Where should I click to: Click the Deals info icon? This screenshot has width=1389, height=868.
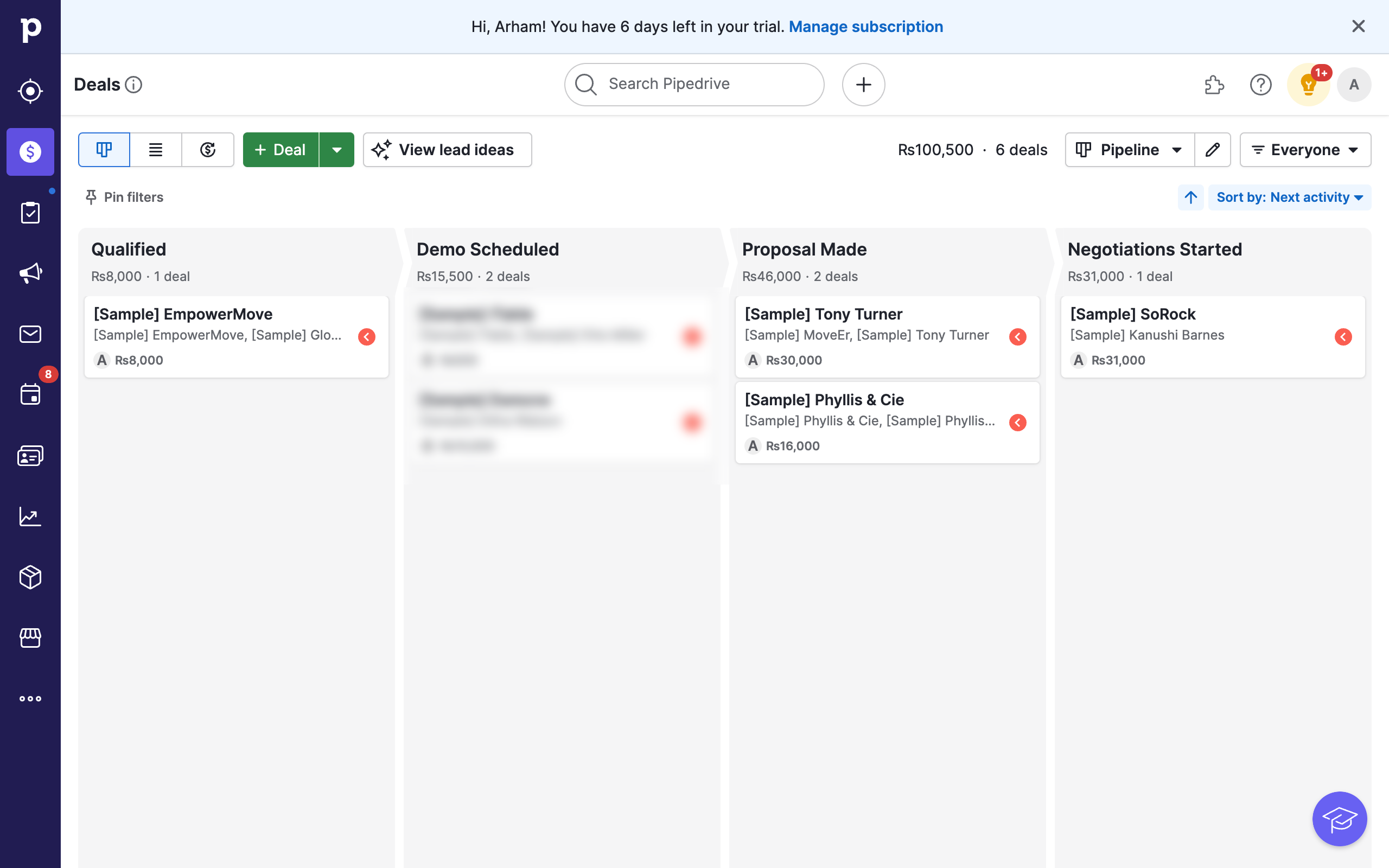133,85
